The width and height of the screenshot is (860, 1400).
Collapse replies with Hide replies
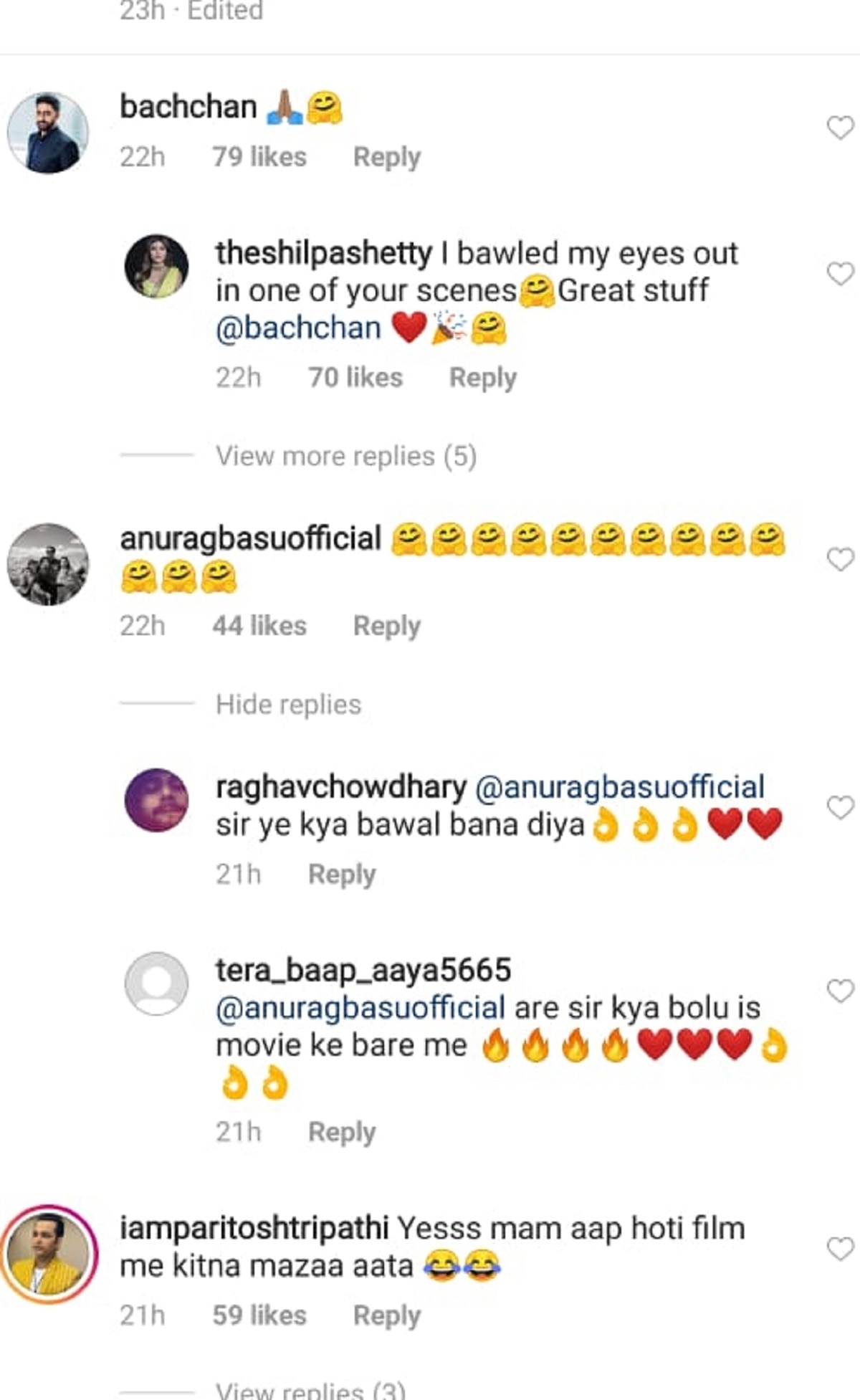288,705
